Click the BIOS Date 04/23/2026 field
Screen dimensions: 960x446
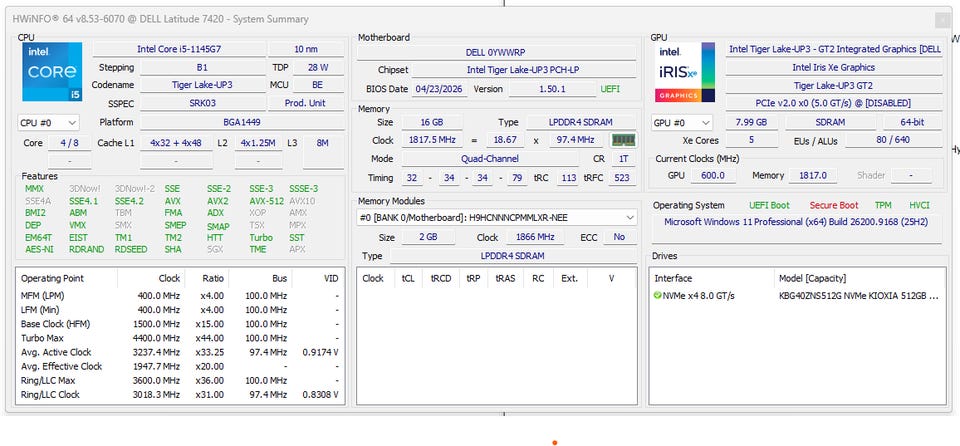pos(440,89)
